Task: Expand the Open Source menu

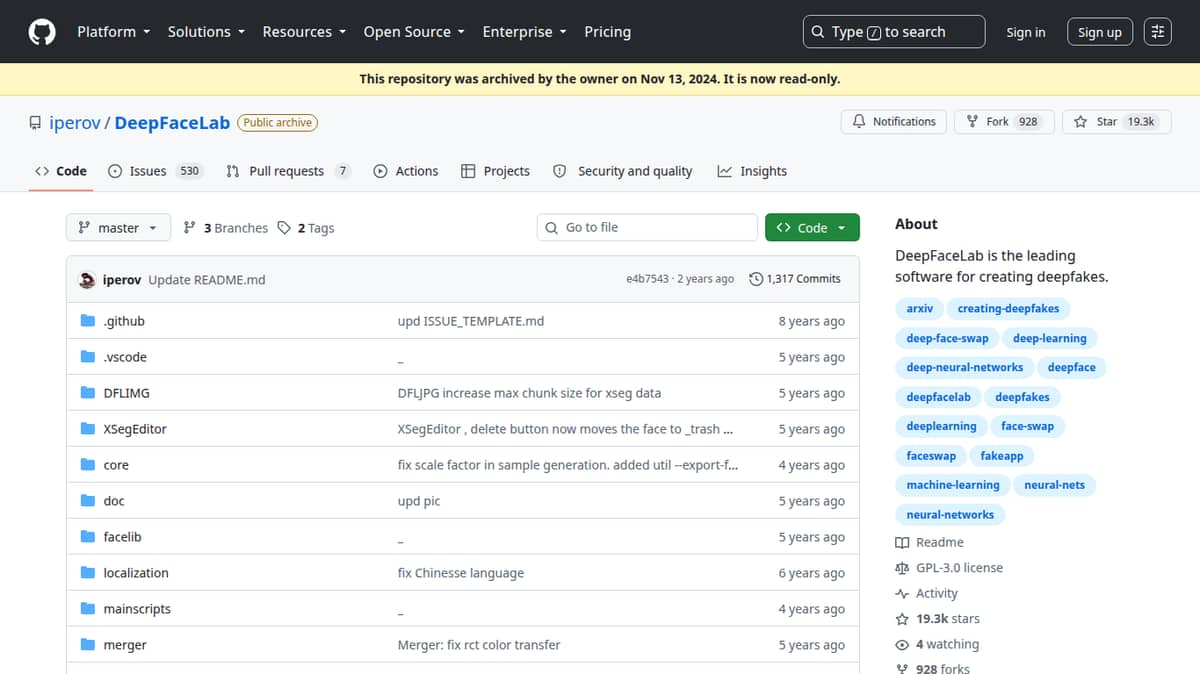Action: [414, 32]
